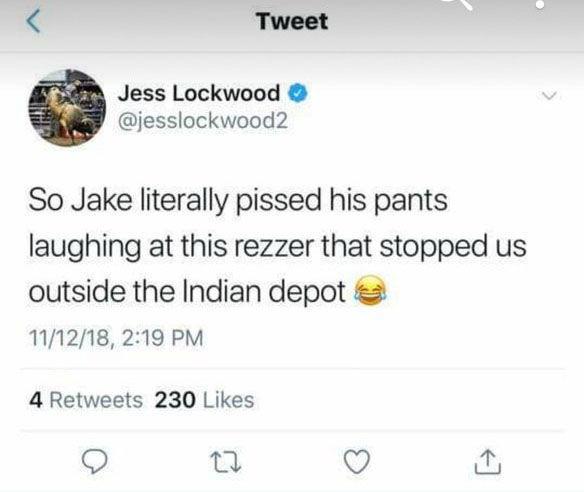Viewport: 584px width, 492px height.
Task: Open the share upload icon
Action: (488, 462)
